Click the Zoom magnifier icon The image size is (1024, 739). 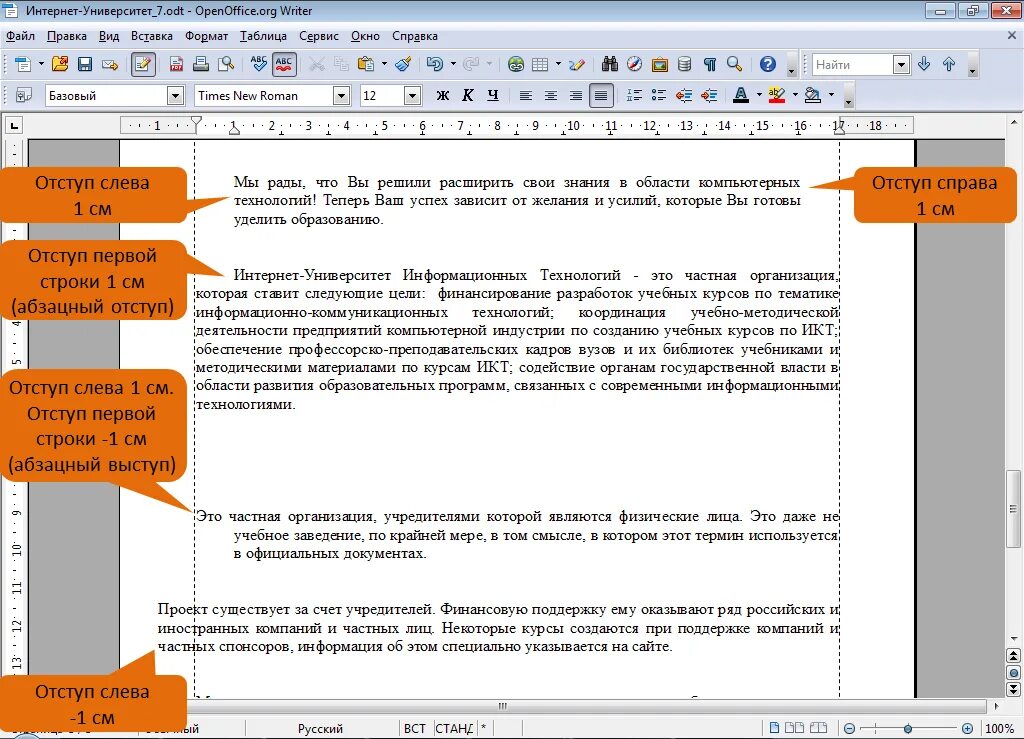[x=734, y=64]
